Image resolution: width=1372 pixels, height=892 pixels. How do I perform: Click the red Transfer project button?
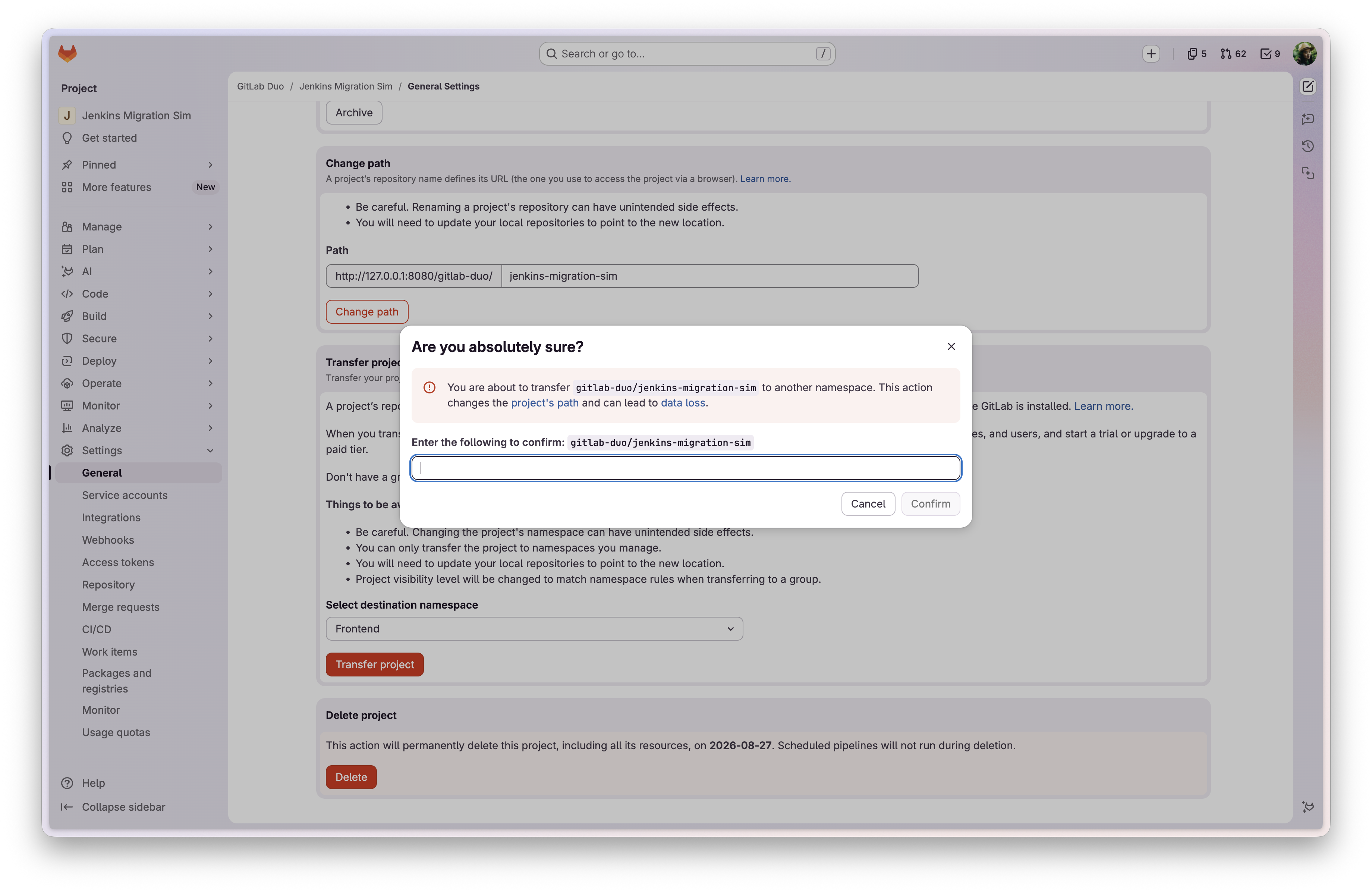(x=374, y=664)
